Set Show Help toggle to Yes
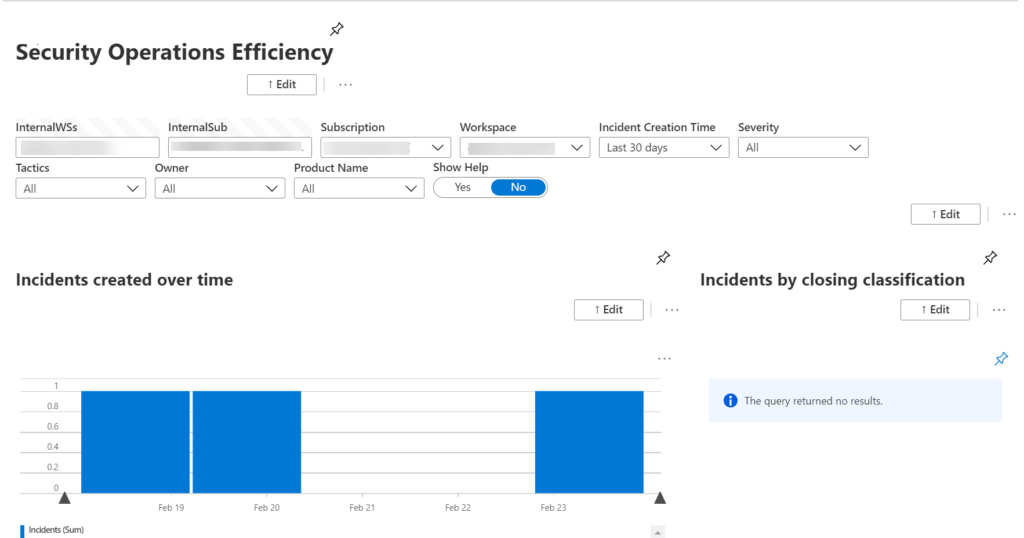The height and width of the screenshot is (538, 1024). pyautogui.click(x=462, y=187)
